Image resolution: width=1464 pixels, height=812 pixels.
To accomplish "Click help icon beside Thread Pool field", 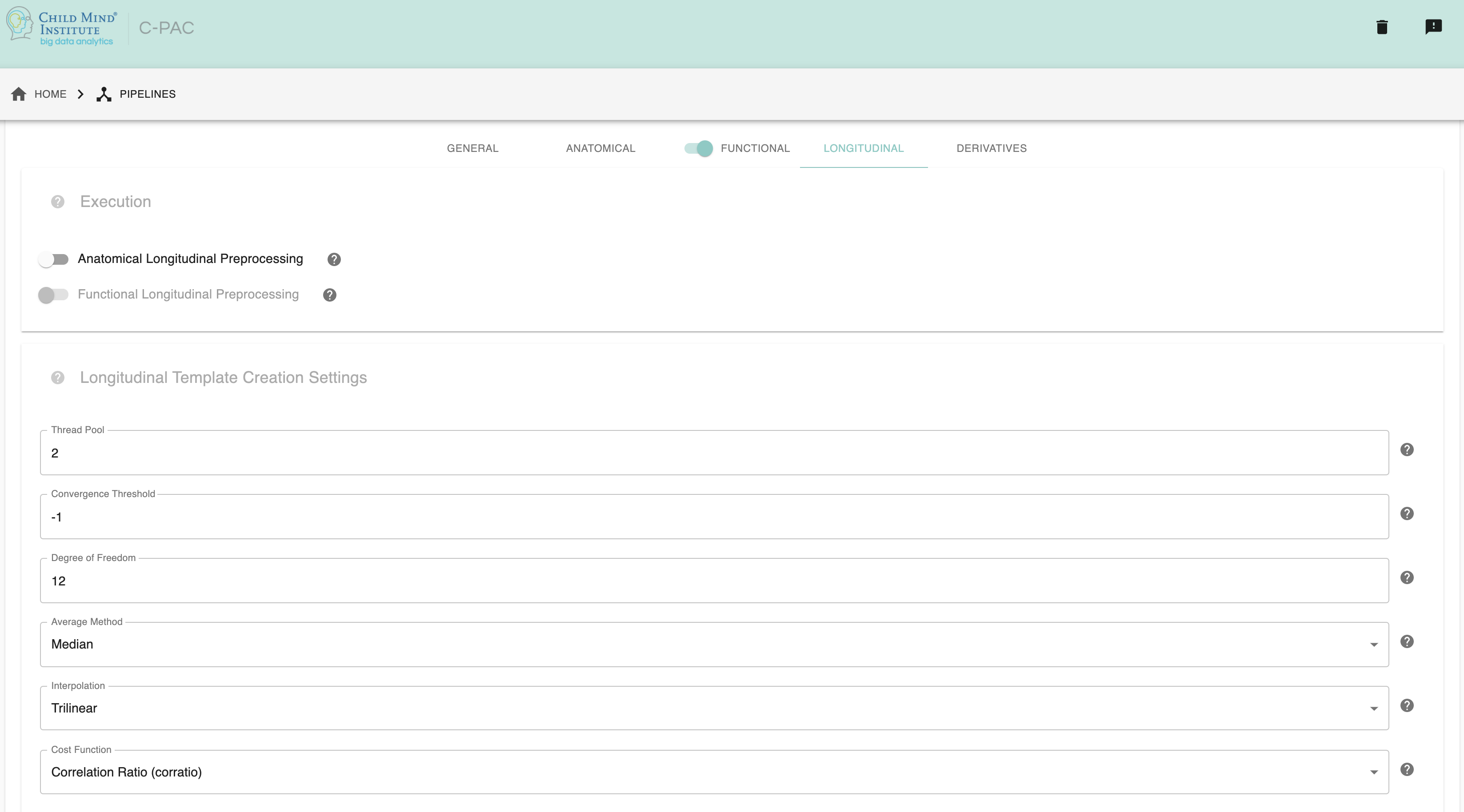I will 1407,450.
